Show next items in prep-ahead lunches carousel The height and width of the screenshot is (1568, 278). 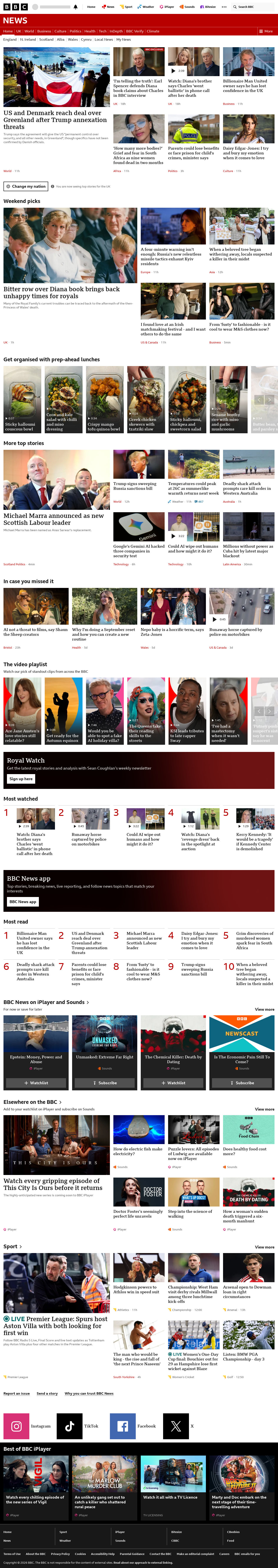270,400
